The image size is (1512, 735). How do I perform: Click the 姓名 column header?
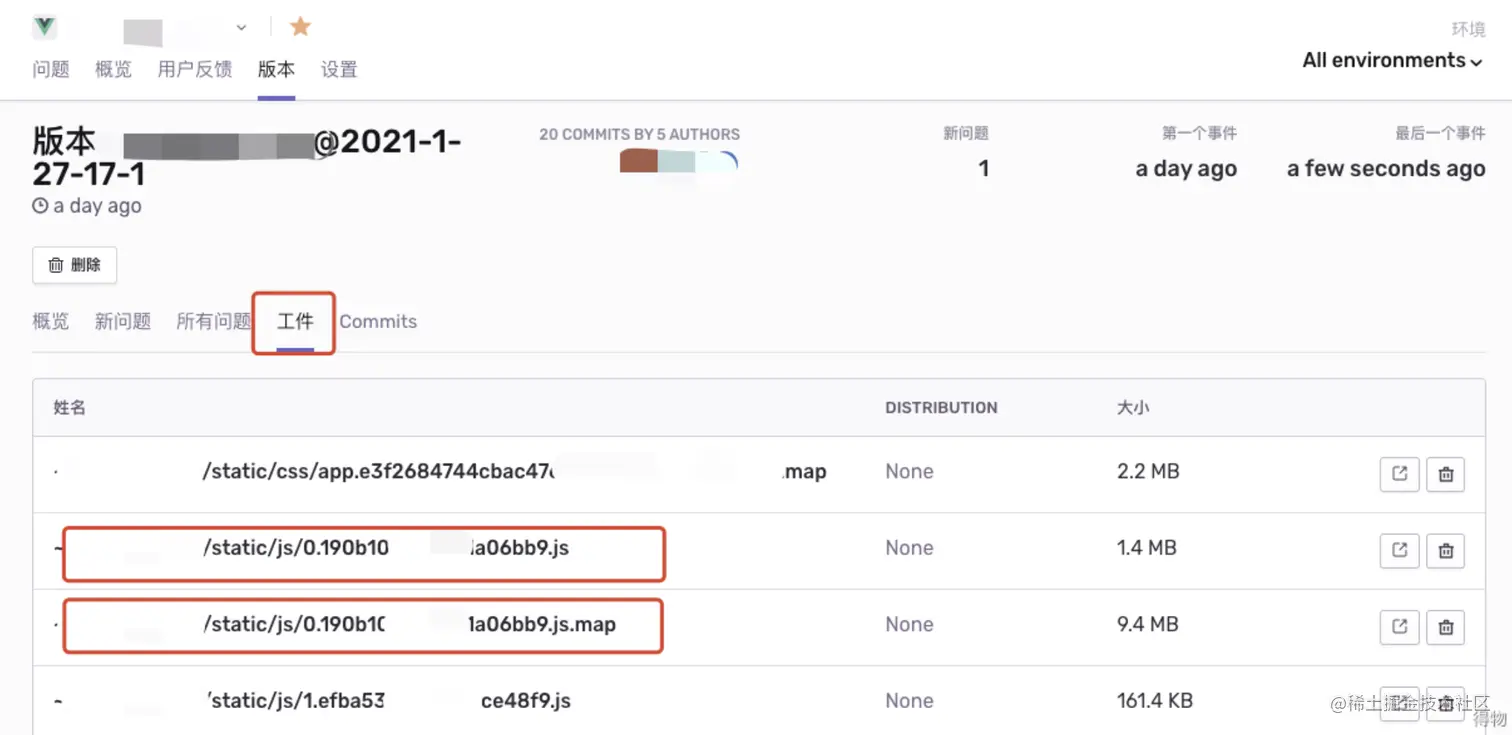tap(70, 407)
